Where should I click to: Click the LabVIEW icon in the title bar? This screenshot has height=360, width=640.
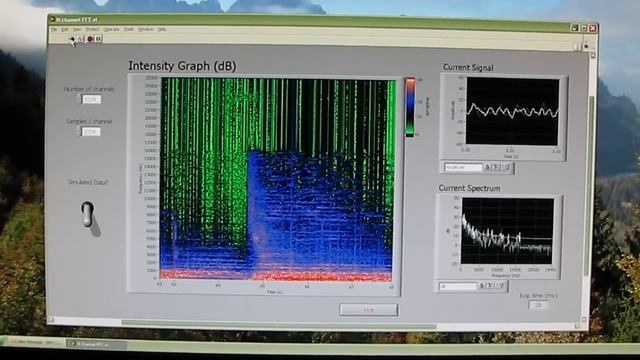[52, 19]
